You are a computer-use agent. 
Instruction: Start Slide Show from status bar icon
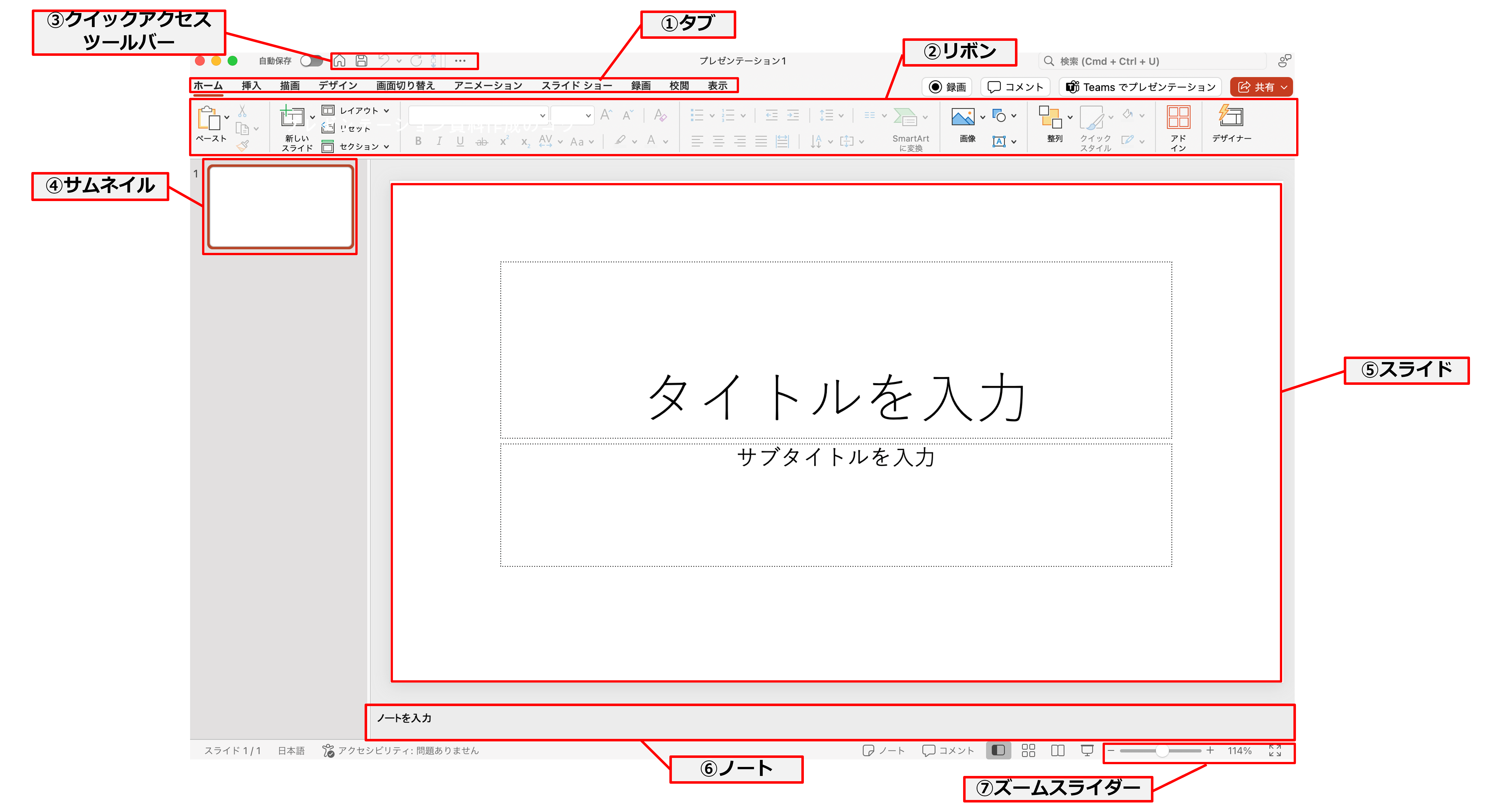(1087, 750)
